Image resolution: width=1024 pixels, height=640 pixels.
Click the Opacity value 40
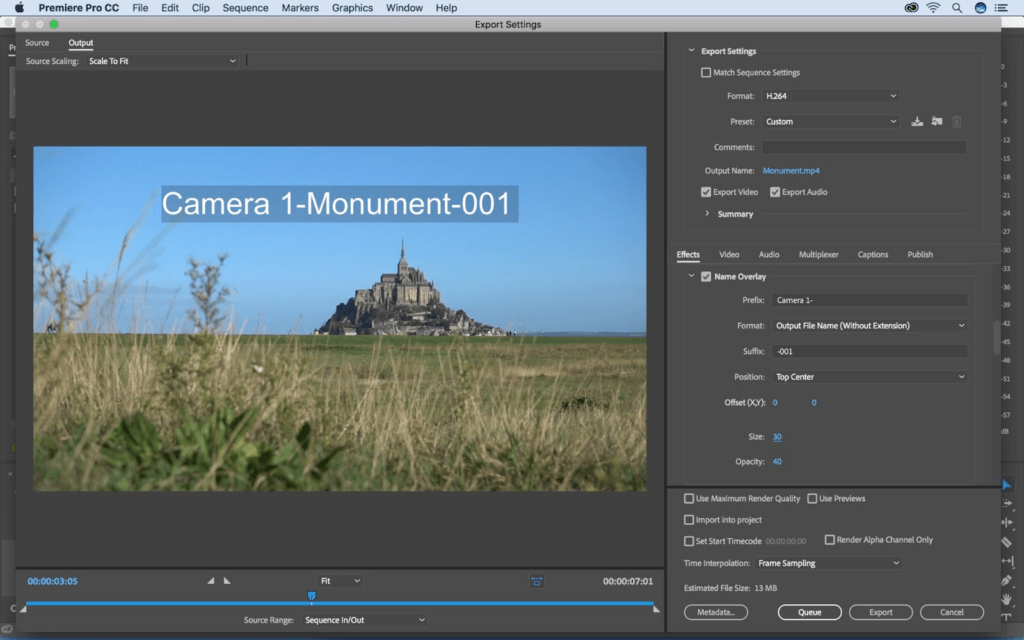777,462
